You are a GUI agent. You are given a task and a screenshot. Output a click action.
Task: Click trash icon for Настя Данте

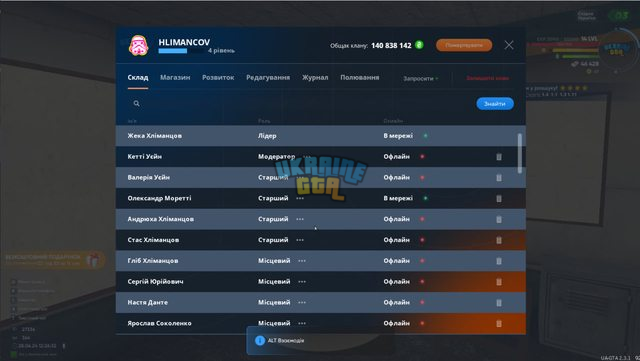499,303
